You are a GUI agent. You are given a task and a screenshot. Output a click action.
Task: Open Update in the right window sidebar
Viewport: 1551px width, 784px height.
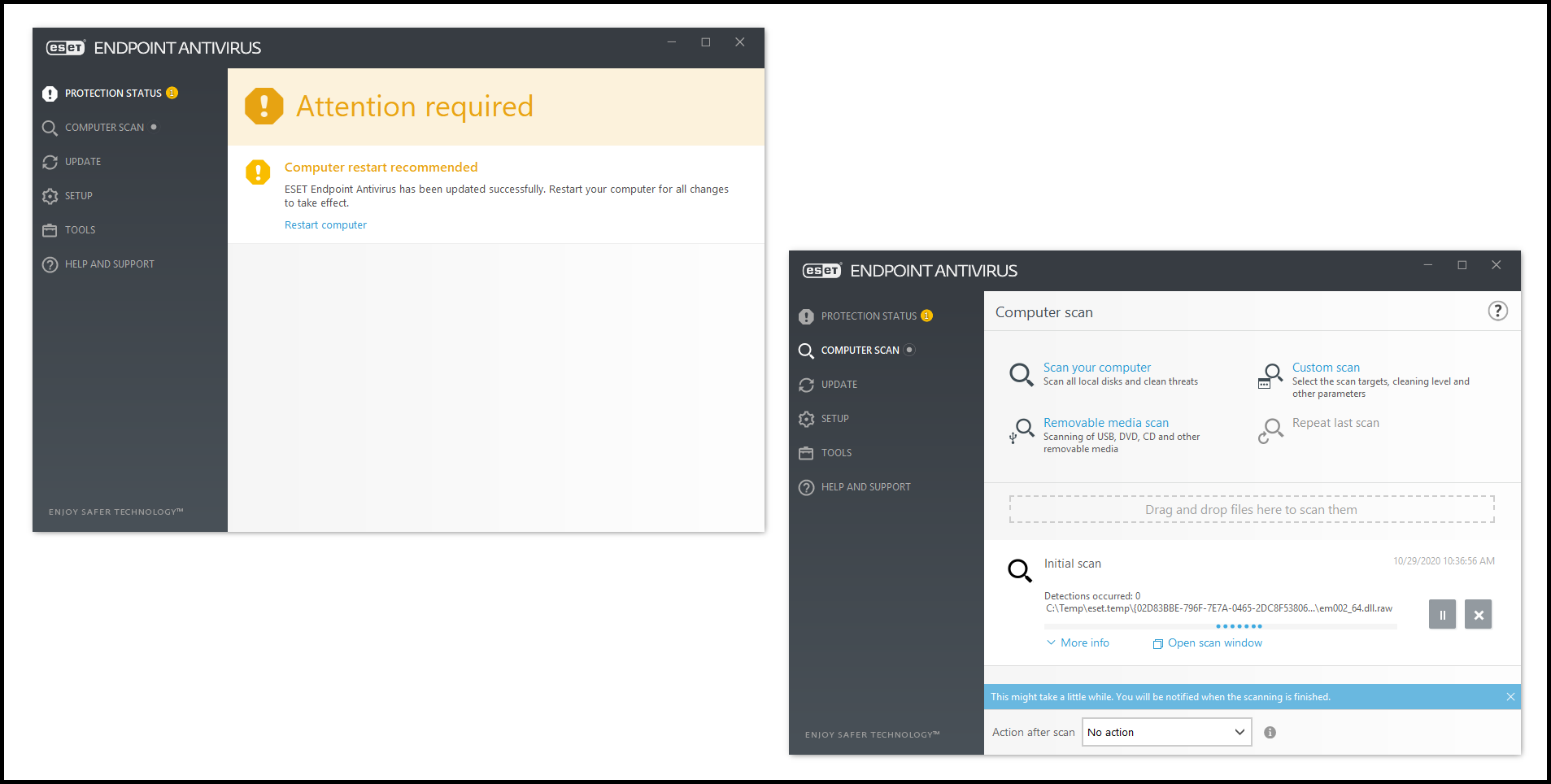coord(839,385)
